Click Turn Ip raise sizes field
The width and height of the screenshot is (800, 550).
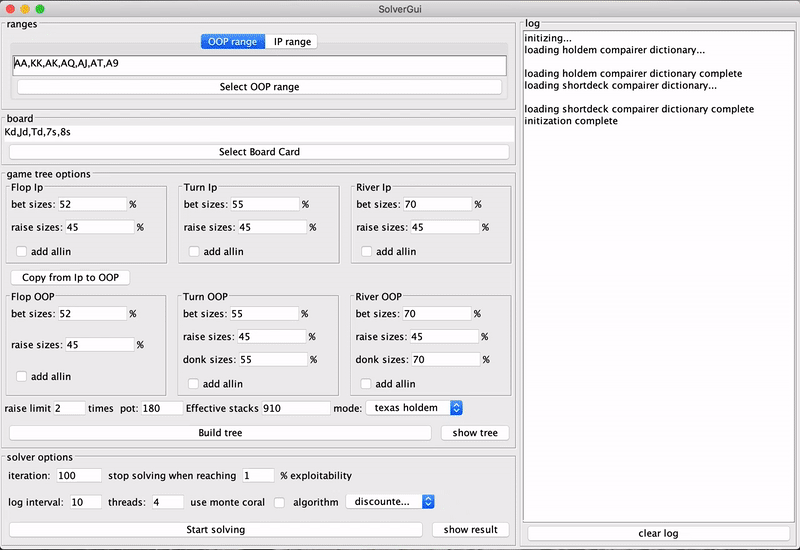(x=272, y=227)
